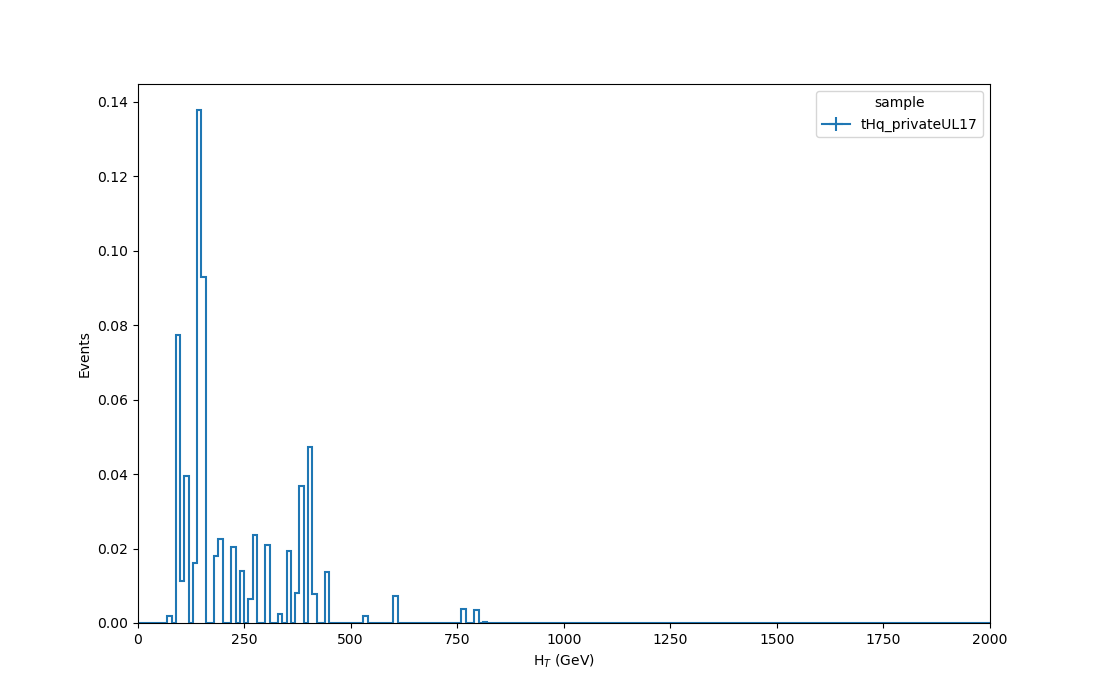Screen dimensions: 1100x700
Task: Click the y-axis tick label 0.14
Action: (x=113, y=102)
